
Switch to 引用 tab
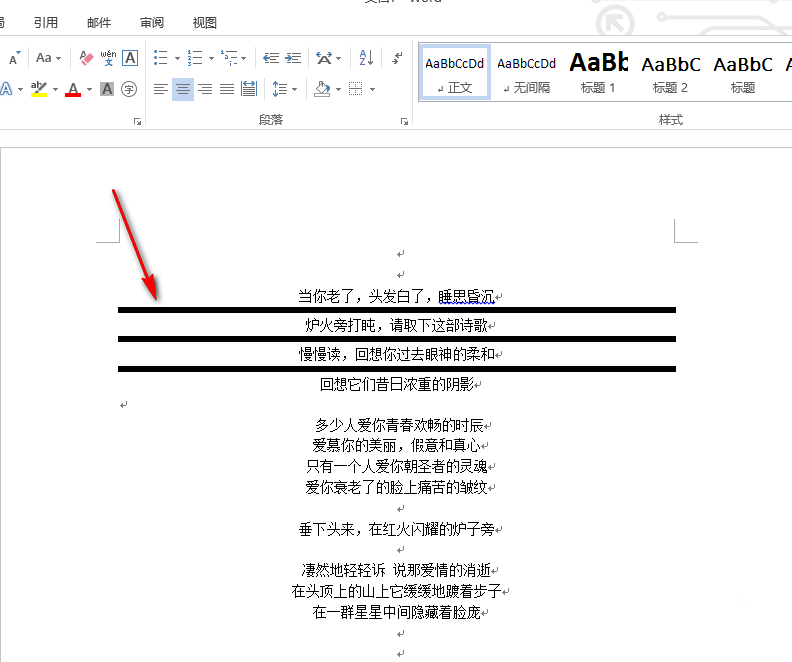pos(46,23)
